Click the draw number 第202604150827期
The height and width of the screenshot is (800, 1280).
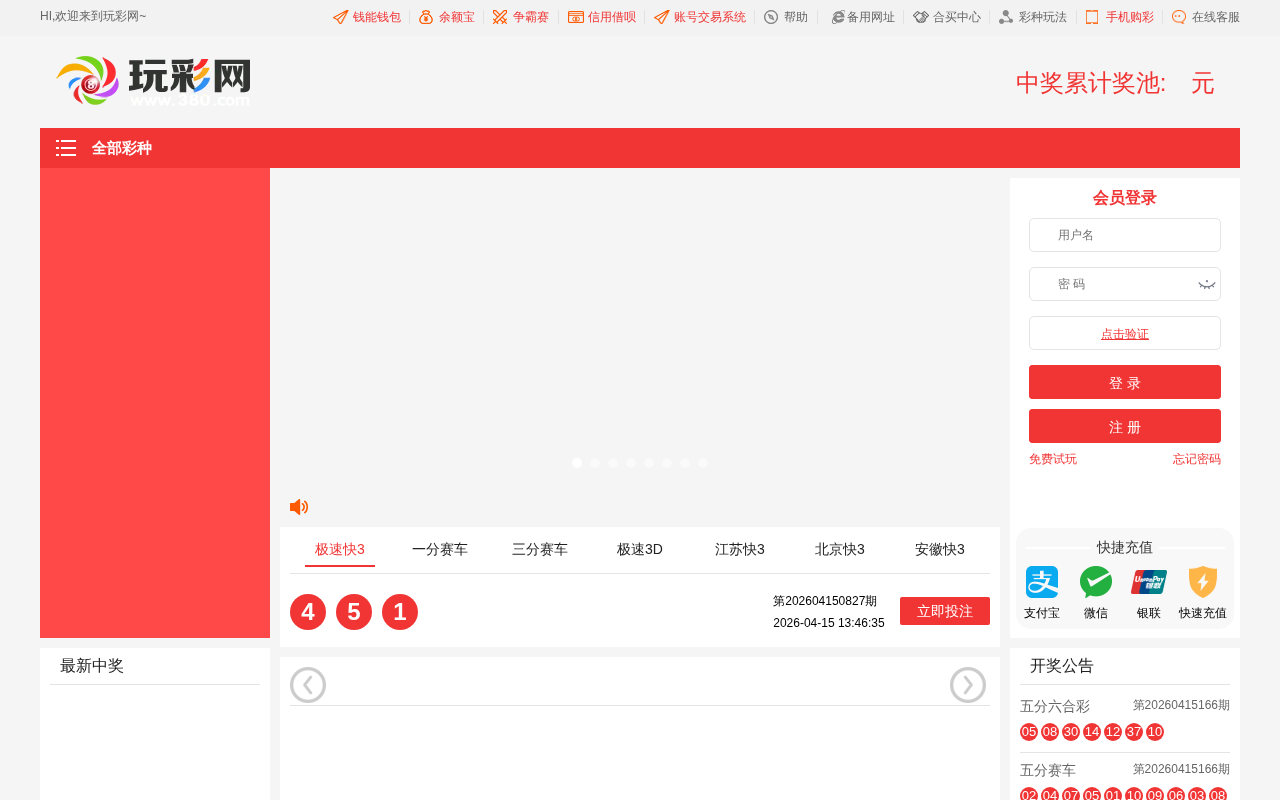825,601
